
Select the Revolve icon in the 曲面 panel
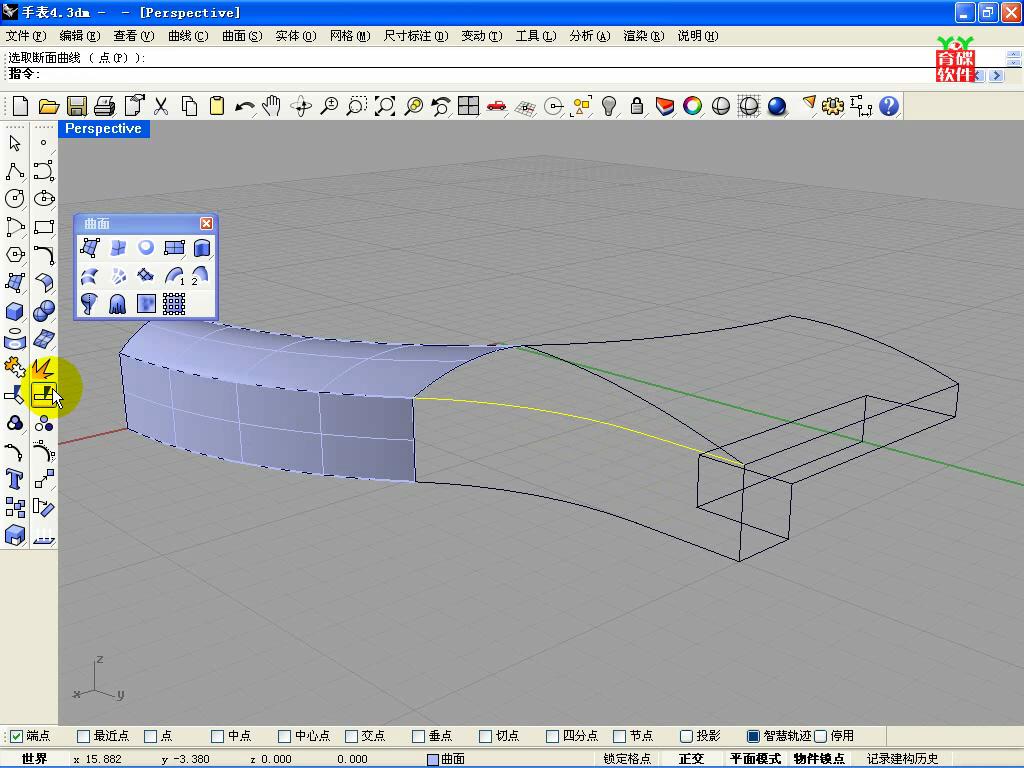pos(89,304)
